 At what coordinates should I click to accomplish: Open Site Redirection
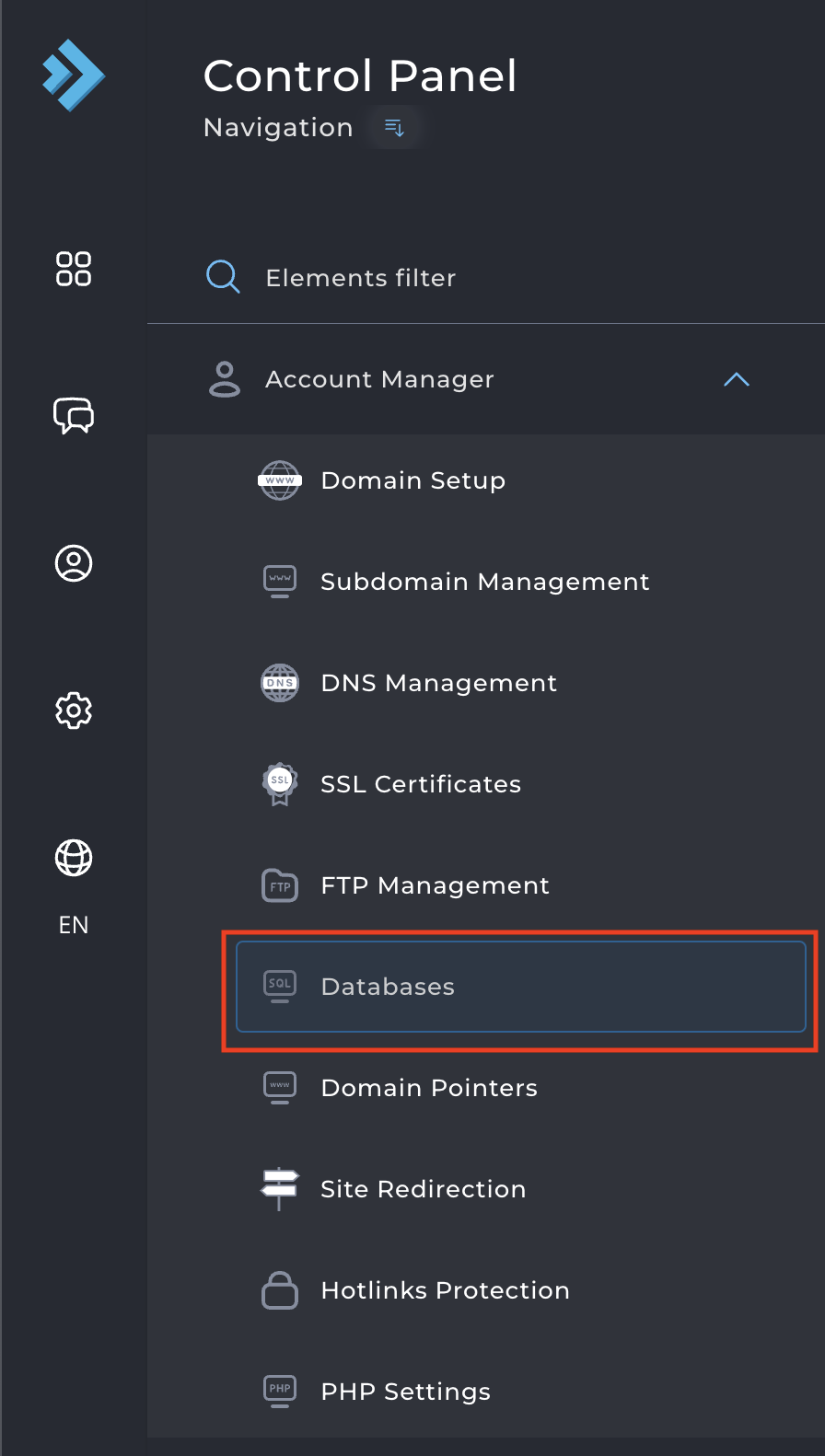[521, 1189]
